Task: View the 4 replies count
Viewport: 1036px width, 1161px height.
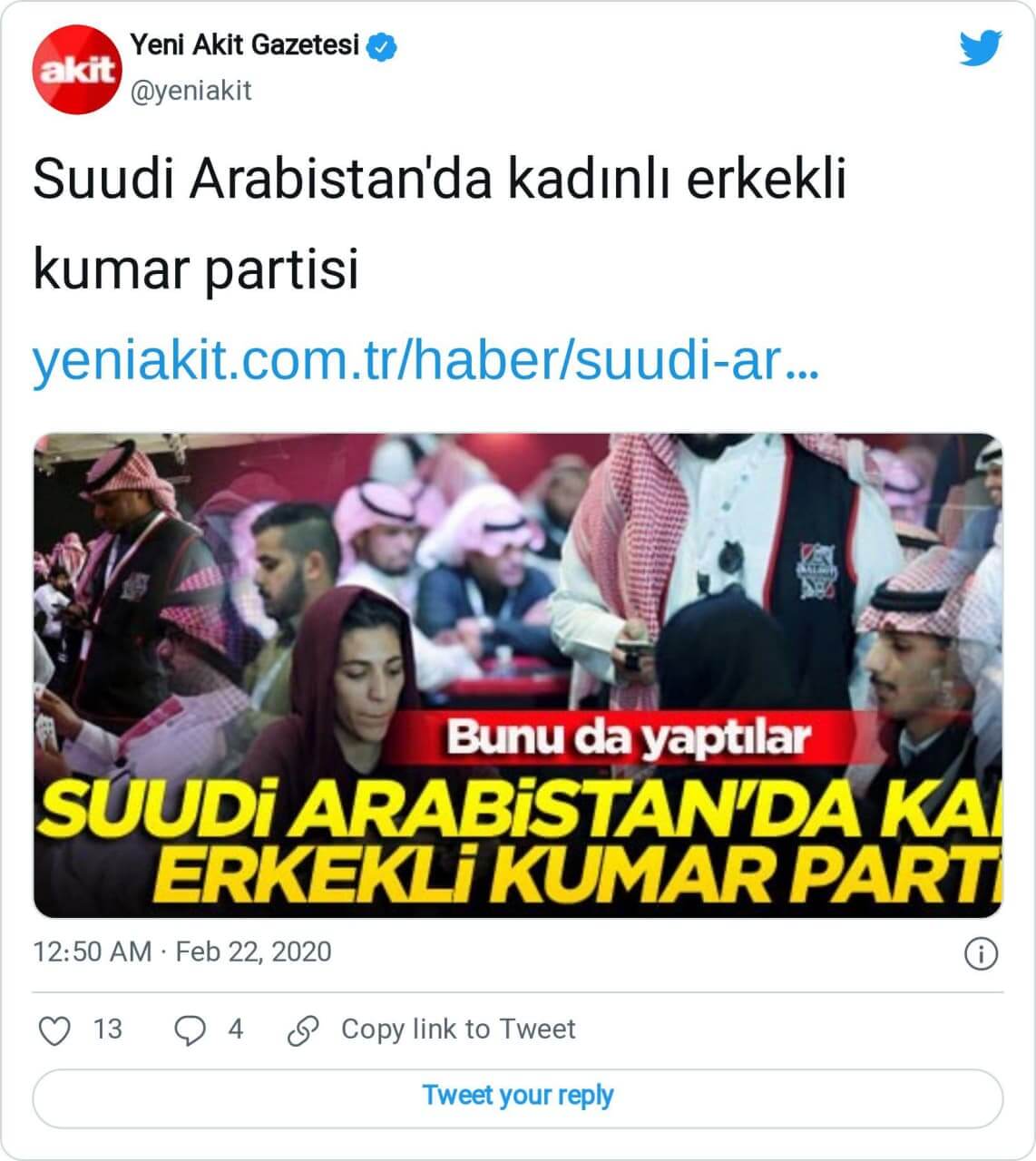Action: pyautogui.click(x=236, y=1029)
